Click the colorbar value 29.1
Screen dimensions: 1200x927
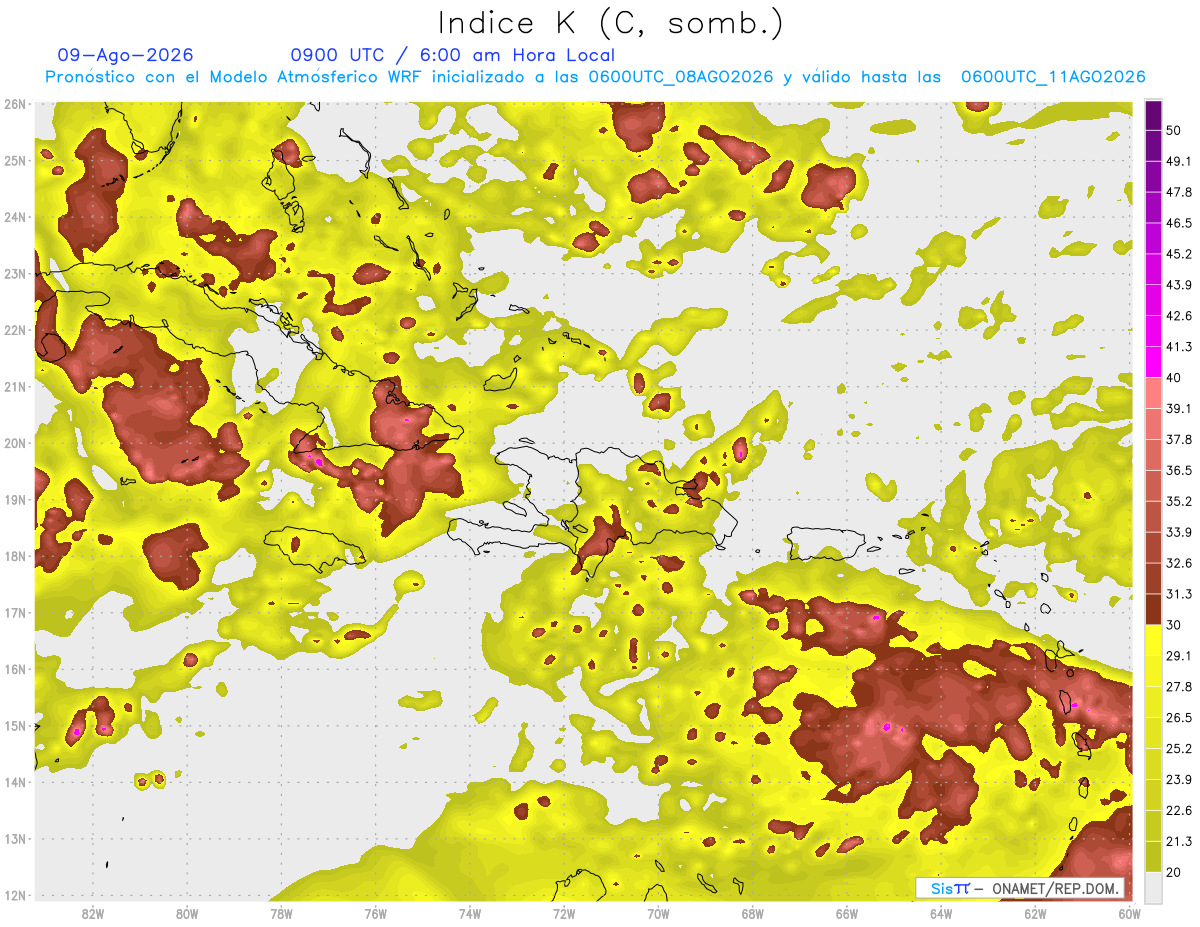pyautogui.click(x=1178, y=656)
